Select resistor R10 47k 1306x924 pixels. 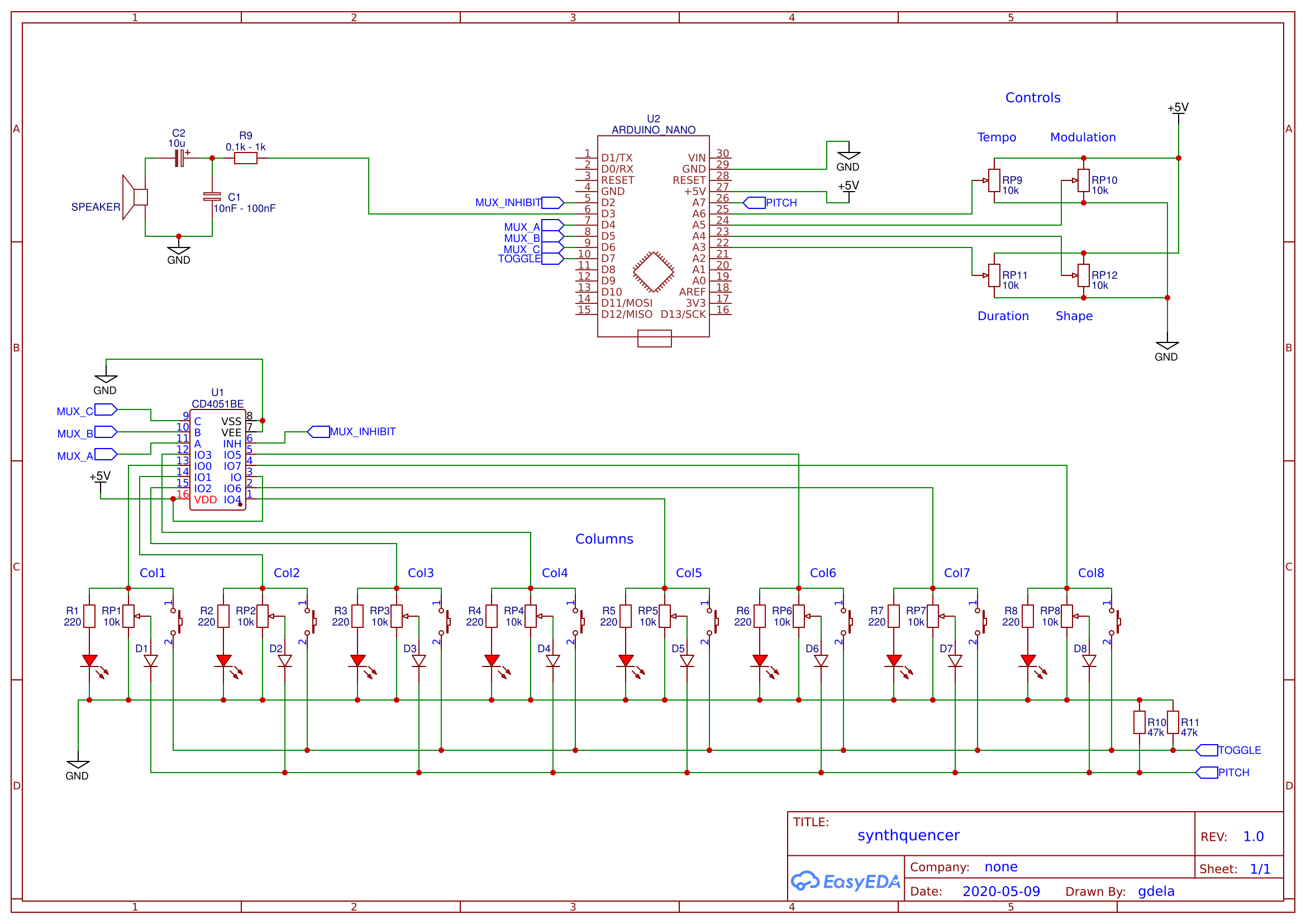click(x=1140, y=722)
